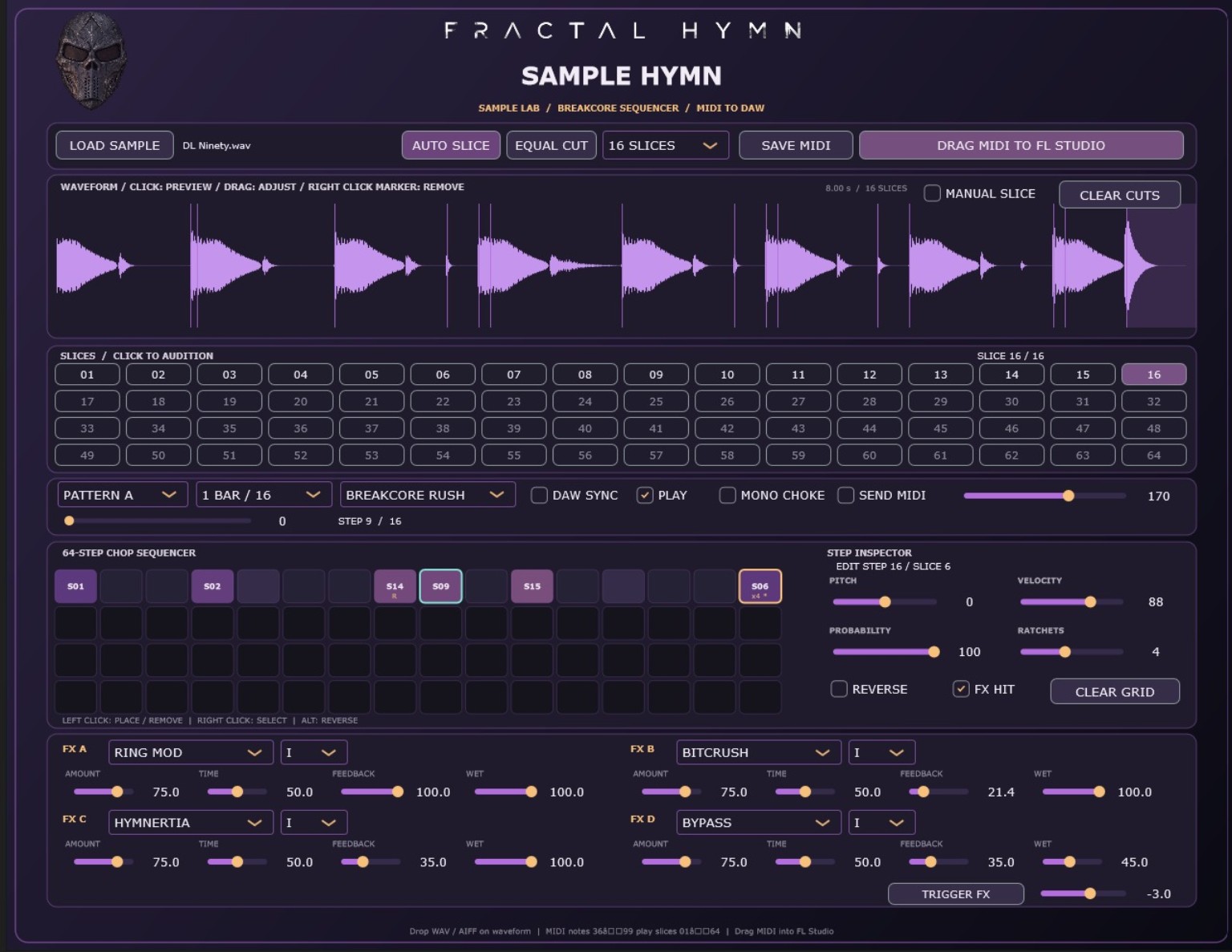The height and width of the screenshot is (952, 1232).
Task: Select the highlighted S09 sequencer step
Action: click(440, 586)
